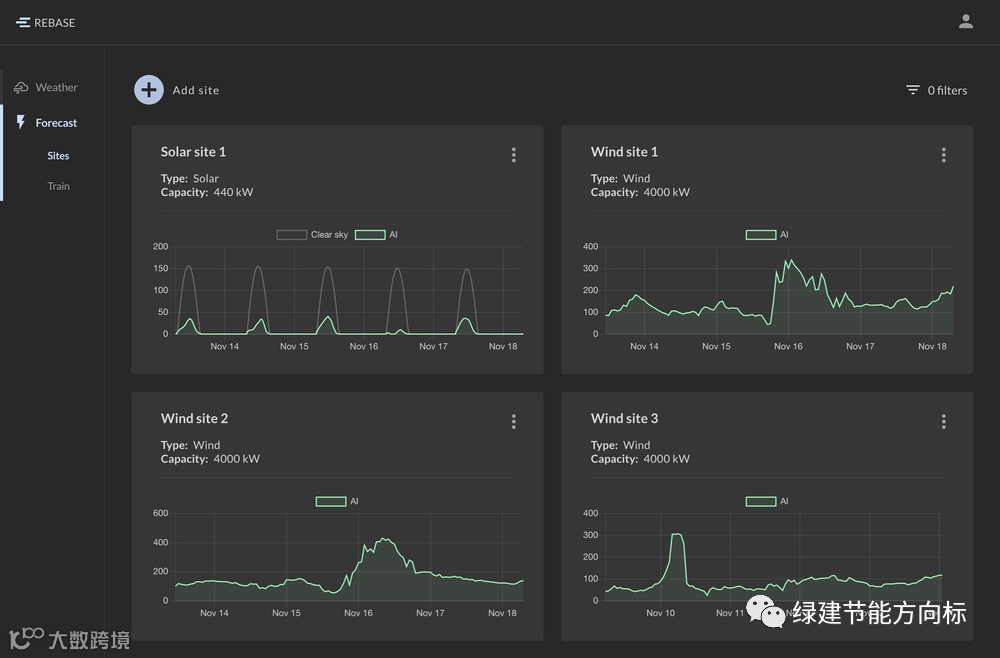The height and width of the screenshot is (658, 1000).
Task: Click the filter lines icon
Action: point(913,90)
